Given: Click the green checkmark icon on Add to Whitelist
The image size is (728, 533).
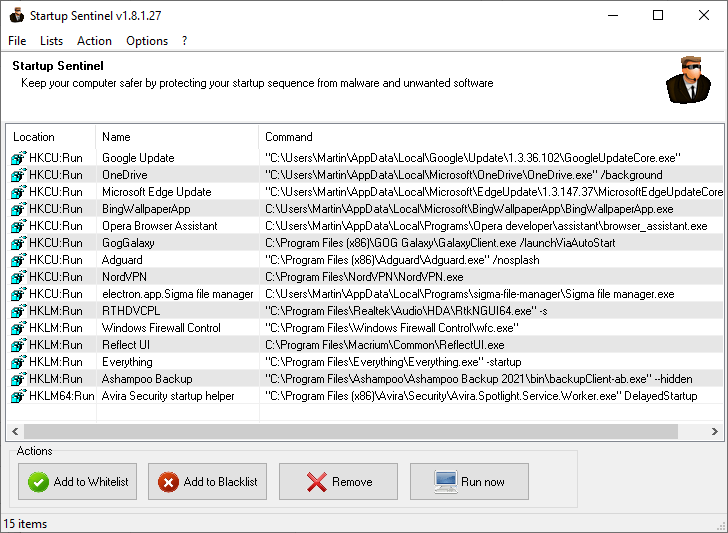Looking at the screenshot, I should coord(39,482).
